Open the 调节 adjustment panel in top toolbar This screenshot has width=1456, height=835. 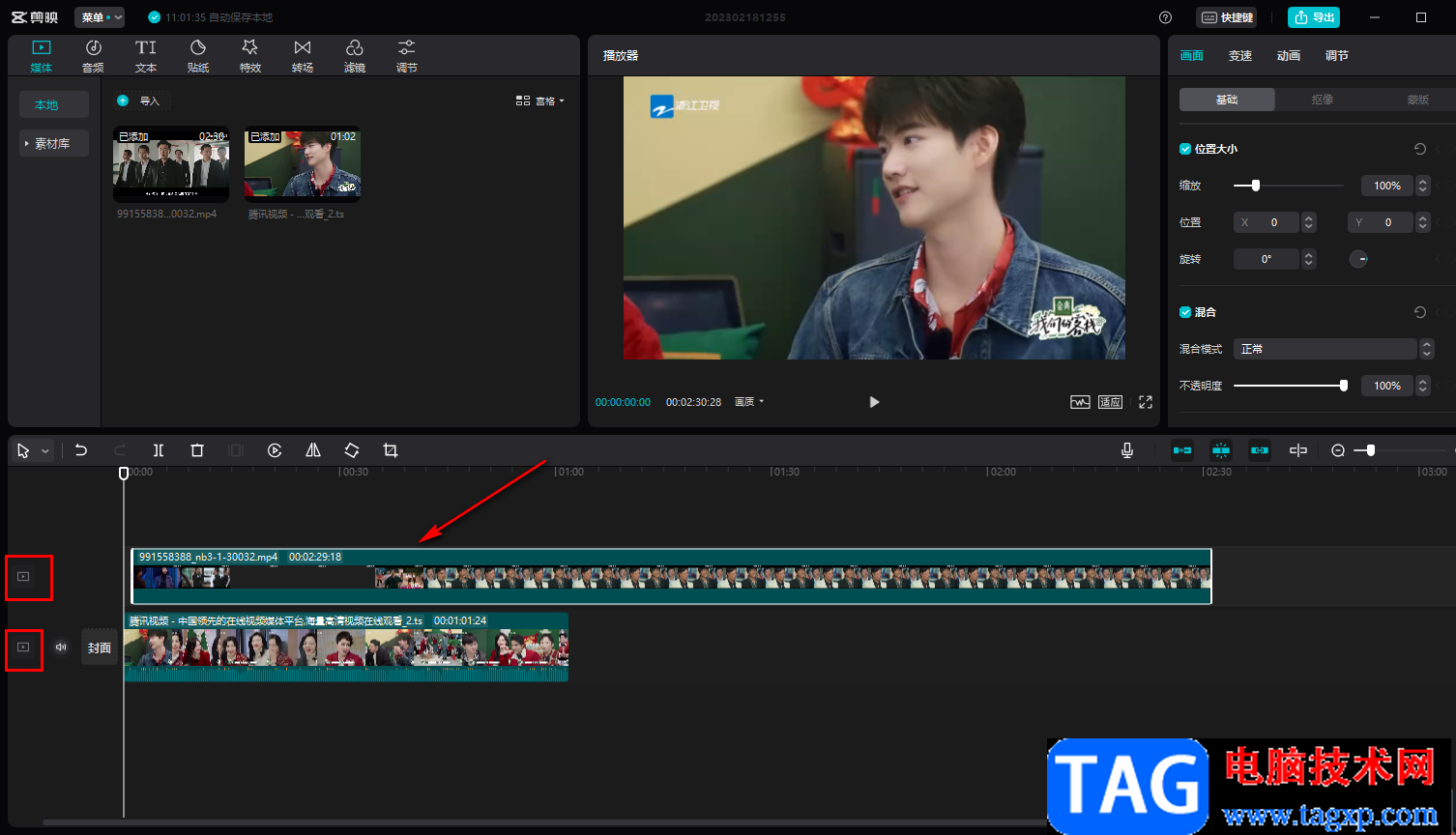click(x=407, y=56)
